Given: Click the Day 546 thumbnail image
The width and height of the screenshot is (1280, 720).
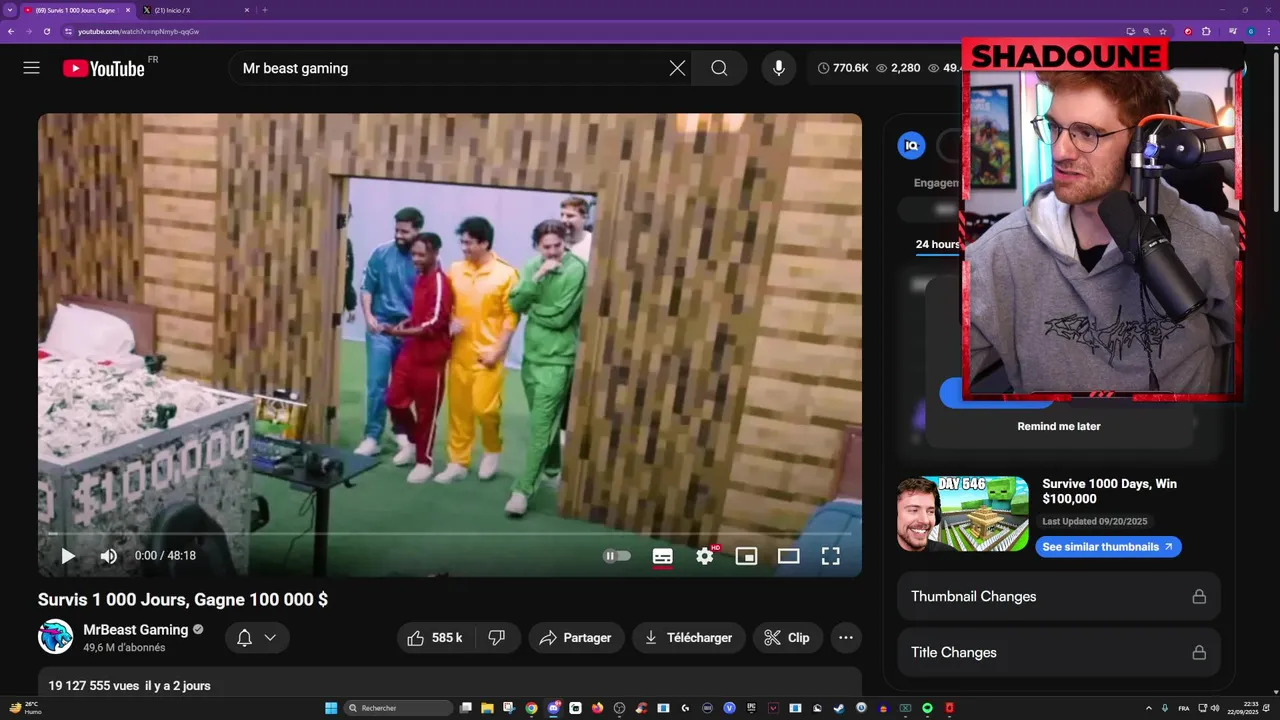Looking at the screenshot, I should pos(963,514).
